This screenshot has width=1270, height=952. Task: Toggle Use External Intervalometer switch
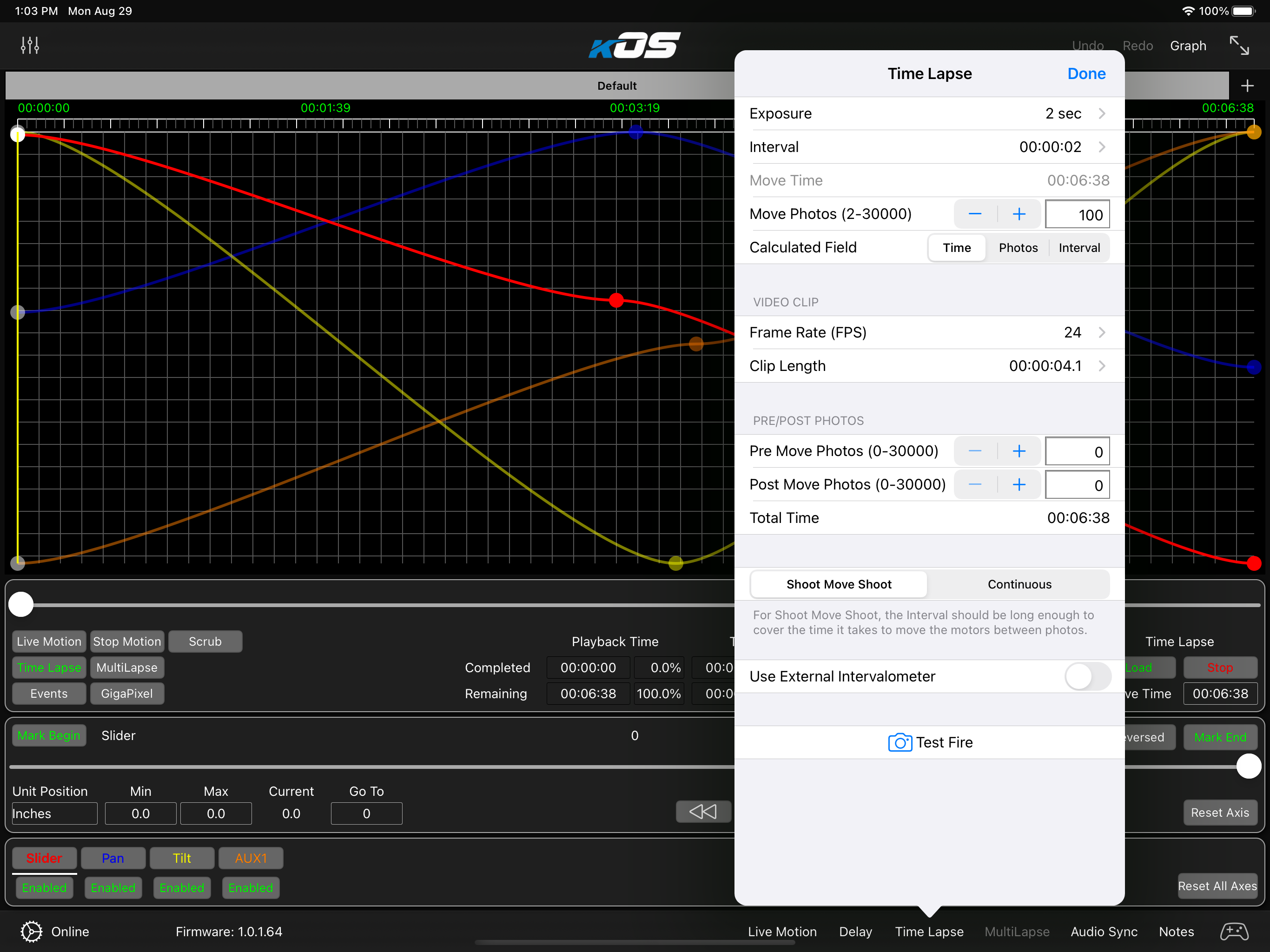(1087, 676)
